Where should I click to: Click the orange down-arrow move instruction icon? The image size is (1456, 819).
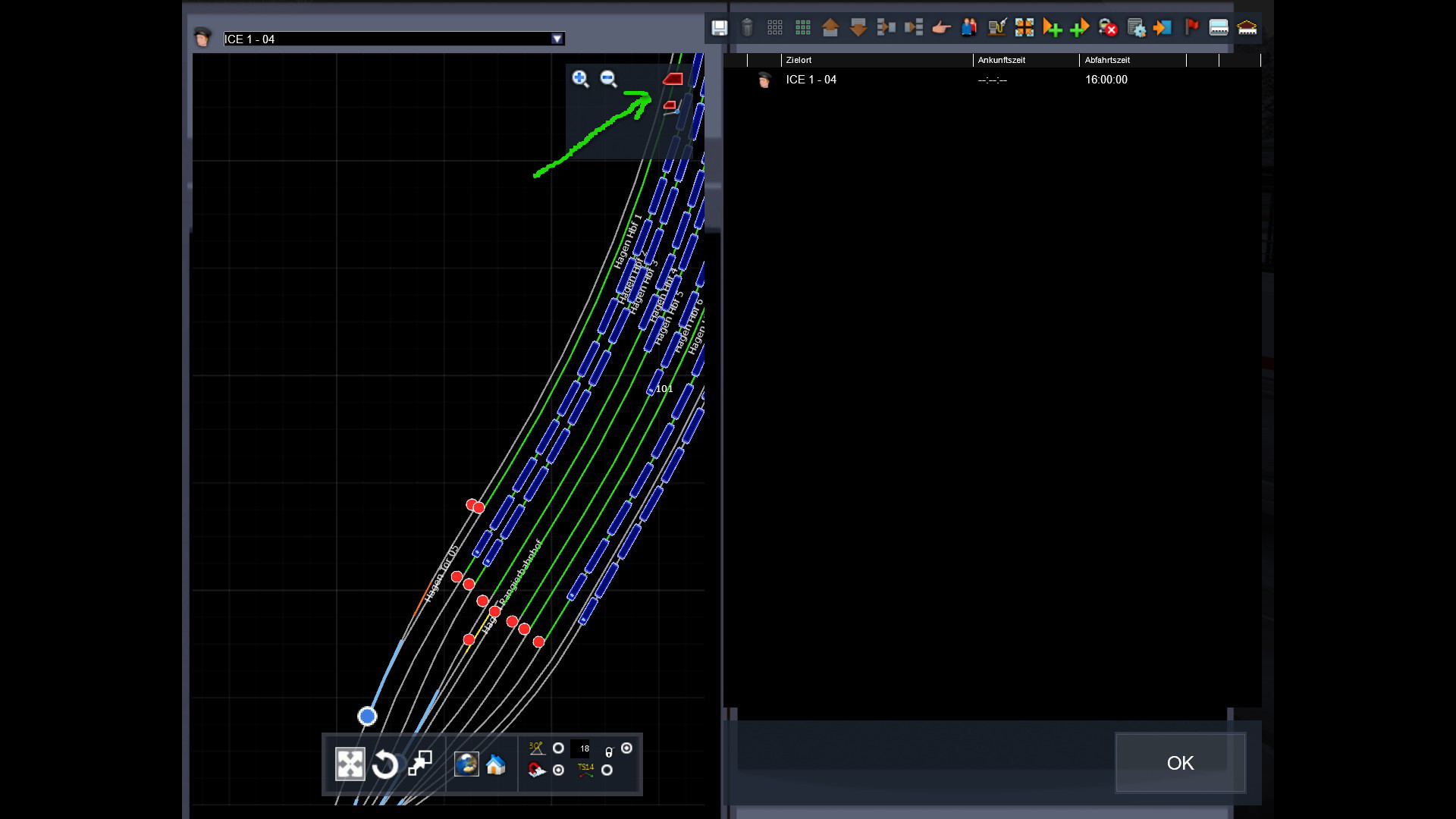click(x=858, y=28)
